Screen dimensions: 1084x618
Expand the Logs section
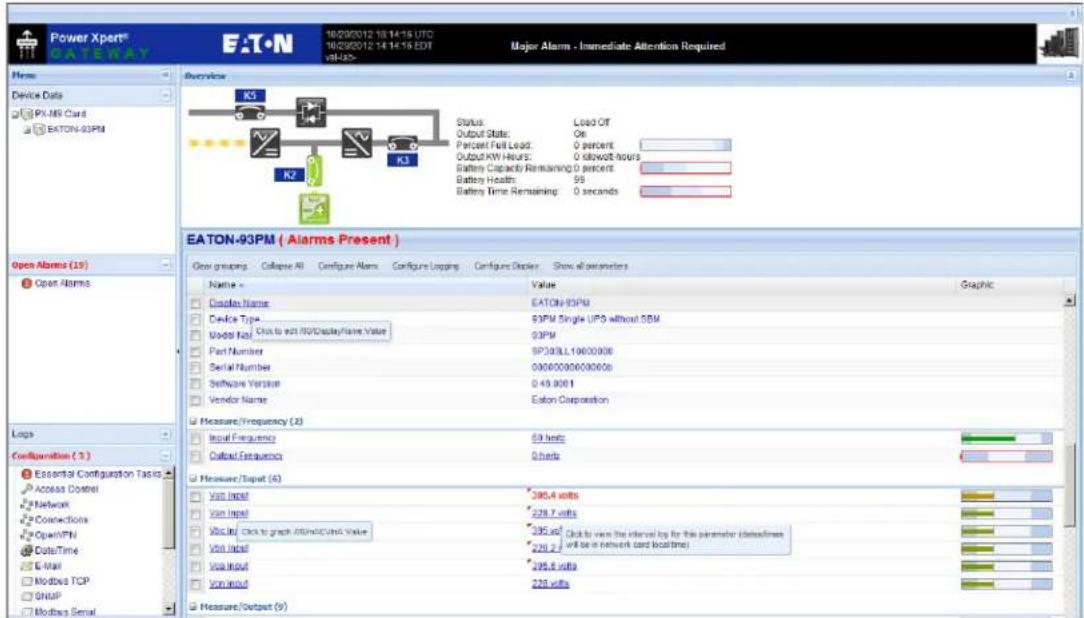click(165, 434)
